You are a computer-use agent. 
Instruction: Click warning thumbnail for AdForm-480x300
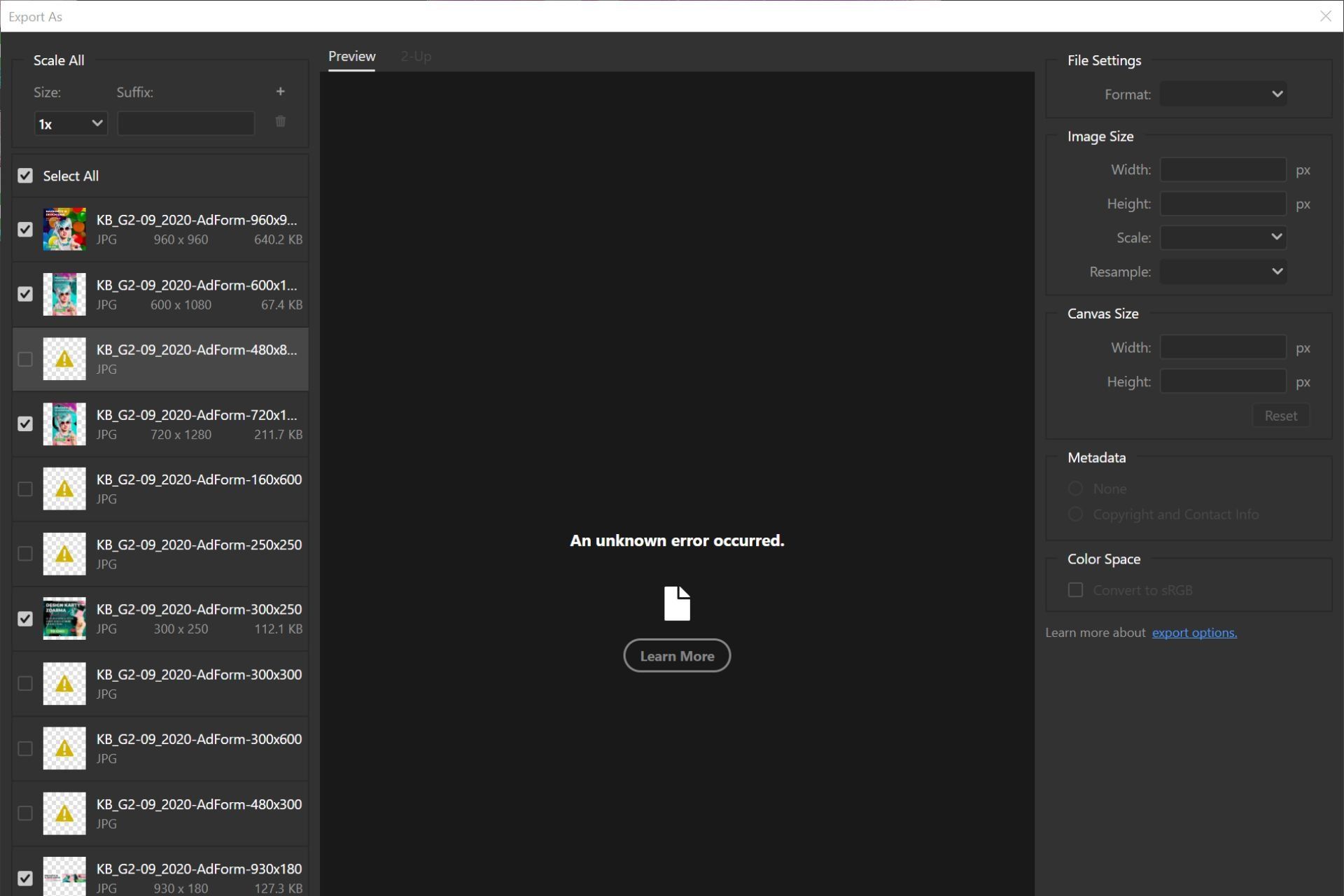coord(64,813)
